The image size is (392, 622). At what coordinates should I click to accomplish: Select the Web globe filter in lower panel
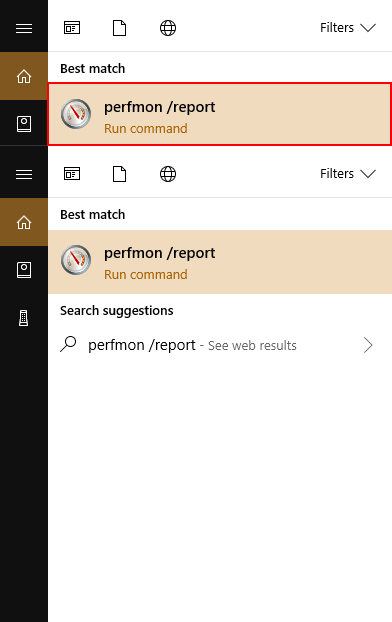[168, 174]
